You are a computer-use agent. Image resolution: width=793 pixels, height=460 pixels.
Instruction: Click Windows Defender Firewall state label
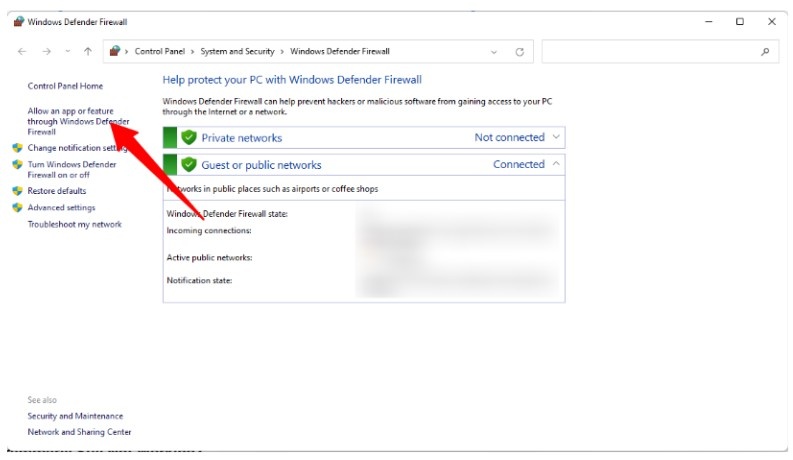[x=227, y=214]
